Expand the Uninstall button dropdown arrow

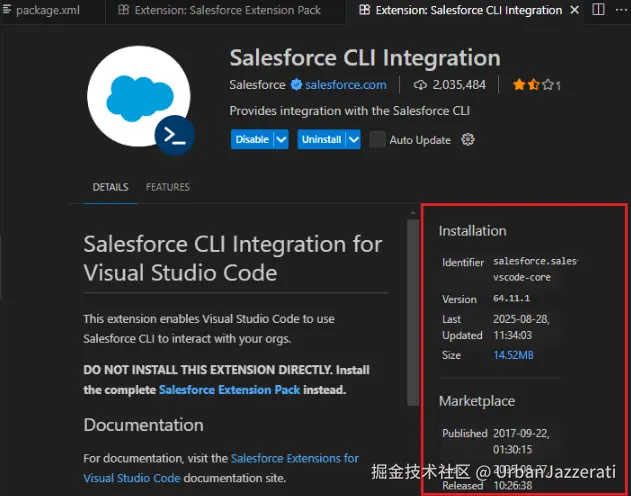pyautogui.click(x=353, y=140)
